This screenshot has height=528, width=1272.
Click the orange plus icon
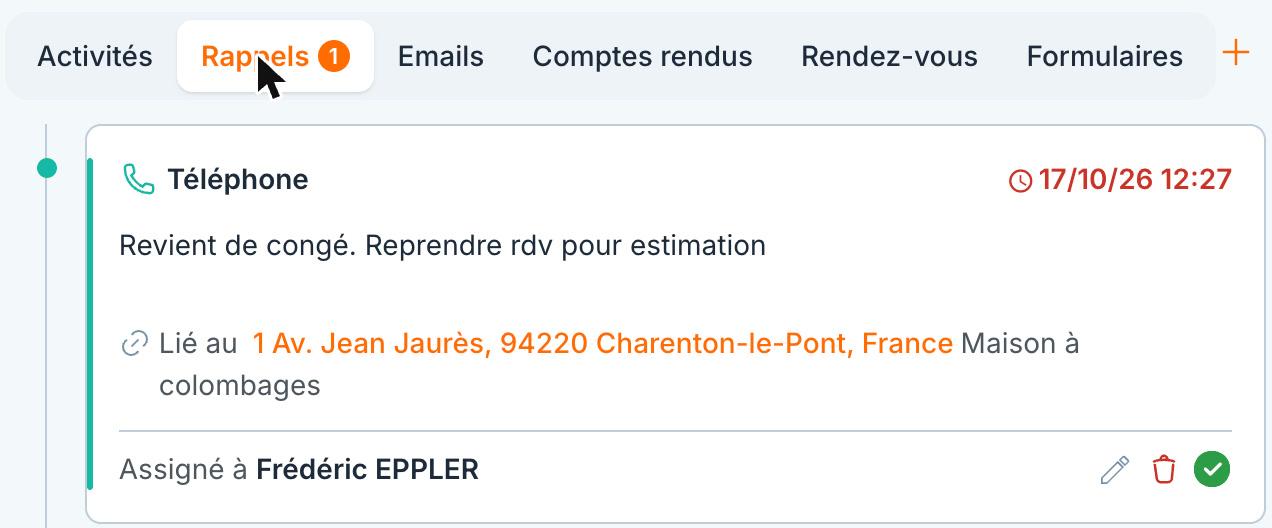[1236, 53]
